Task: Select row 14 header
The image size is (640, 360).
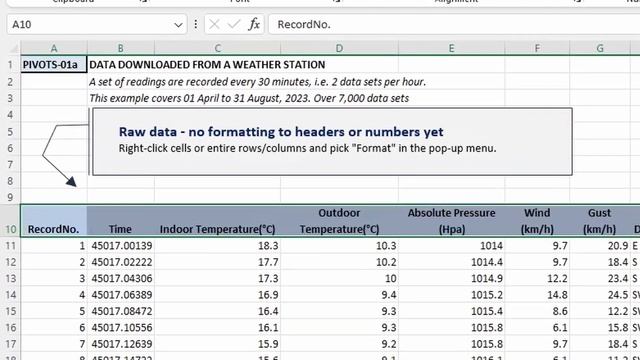Action: coord(10,295)
